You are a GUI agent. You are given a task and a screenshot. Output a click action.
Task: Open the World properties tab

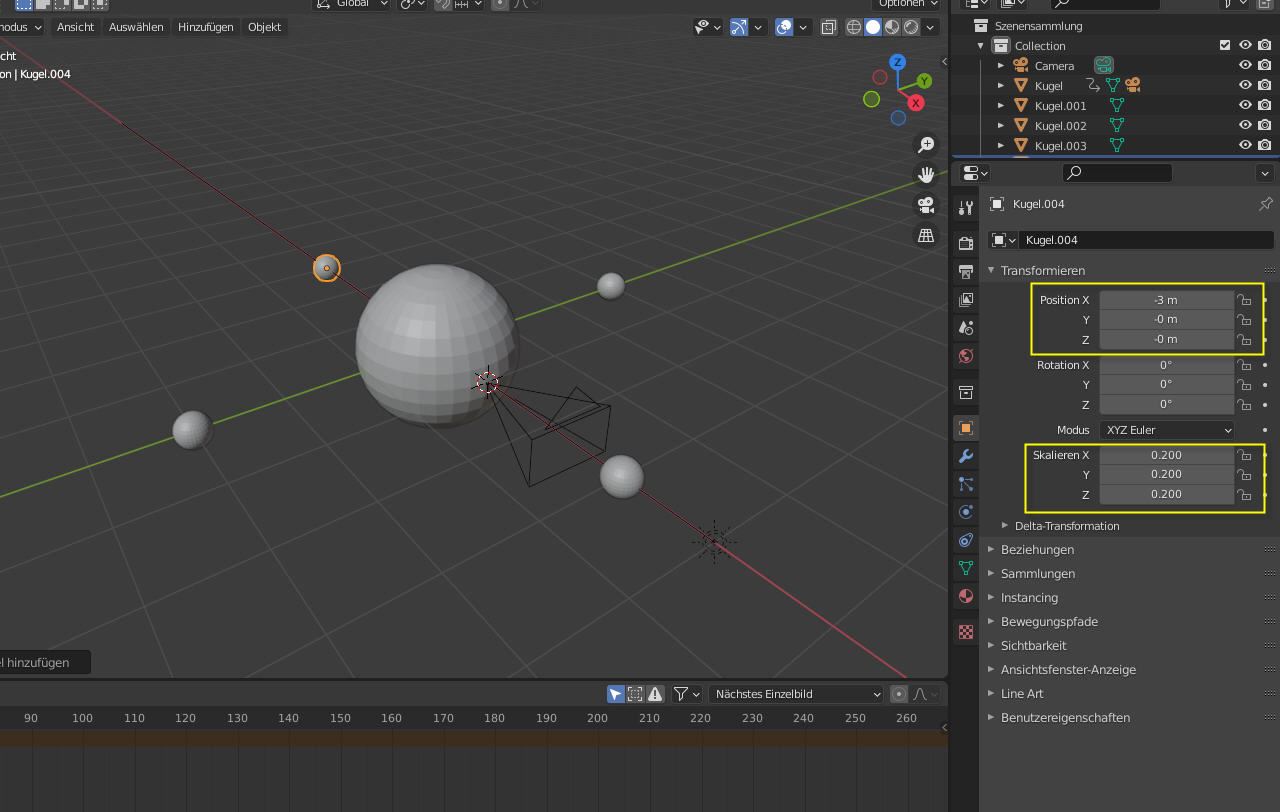[x=965, y=356]
